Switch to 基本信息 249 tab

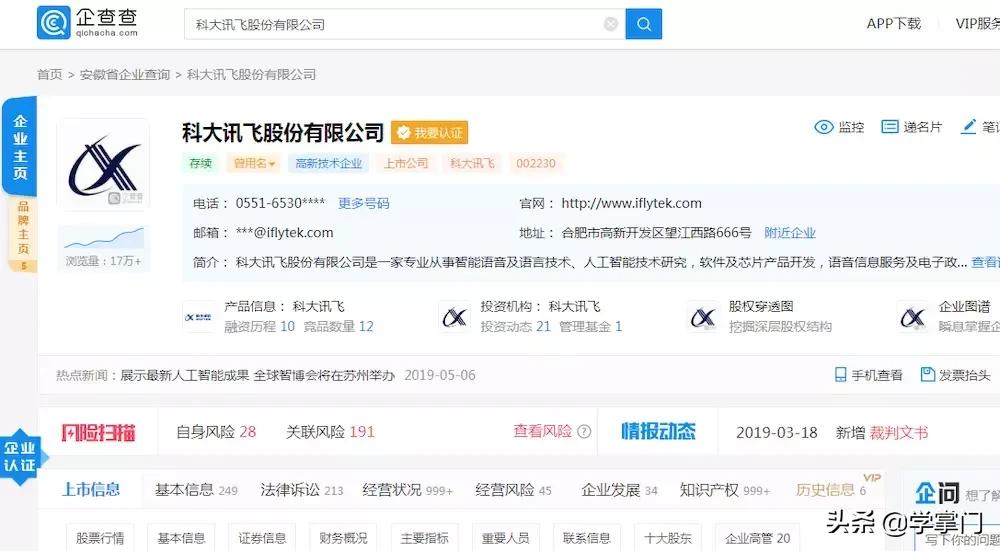[x=196, y=490]
